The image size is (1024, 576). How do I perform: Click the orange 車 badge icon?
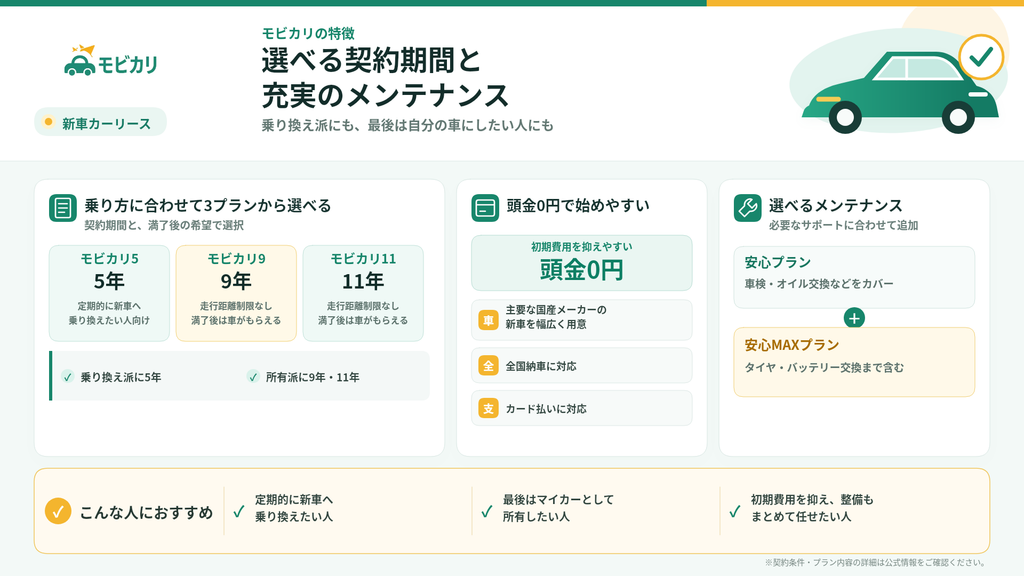[488, 320]
